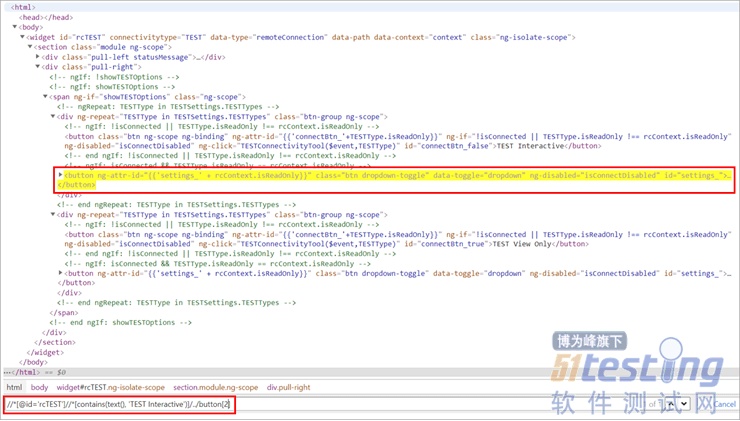The height and width of the screenshot is (421, 740).
Task: Select the button line with id connectBtn_false
Action: 396,141
